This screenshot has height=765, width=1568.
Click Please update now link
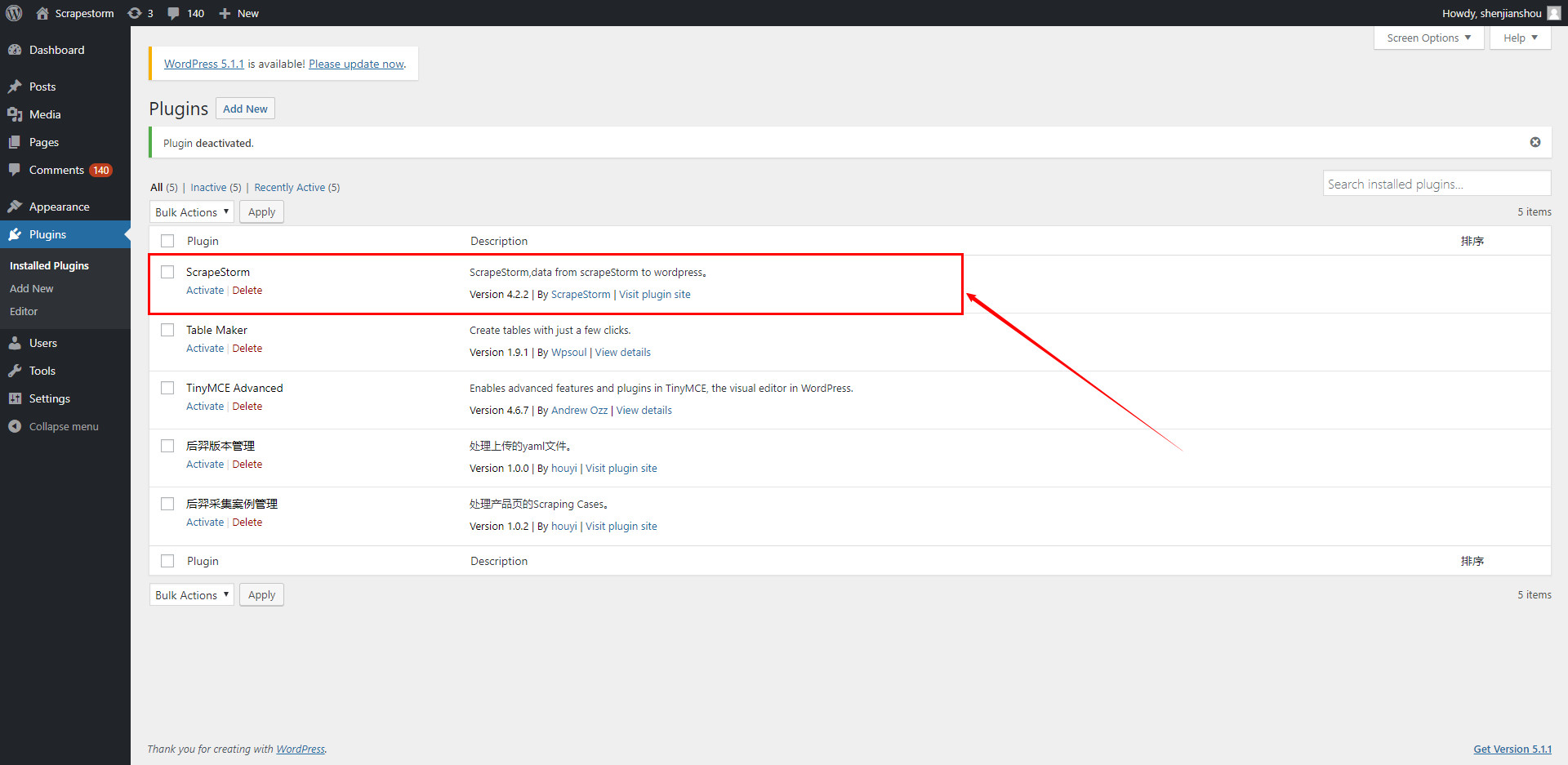tap(356, 64)
